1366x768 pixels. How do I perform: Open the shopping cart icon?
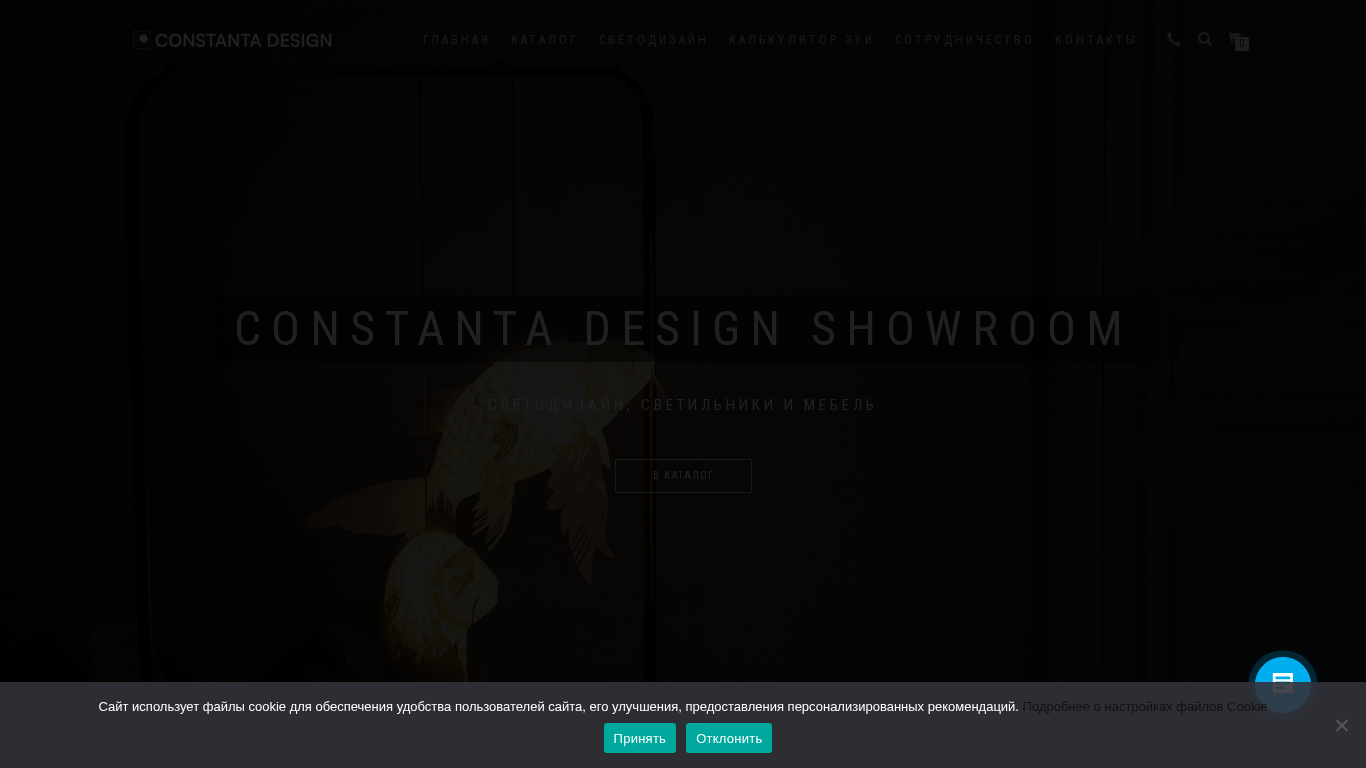point(1237,40)
